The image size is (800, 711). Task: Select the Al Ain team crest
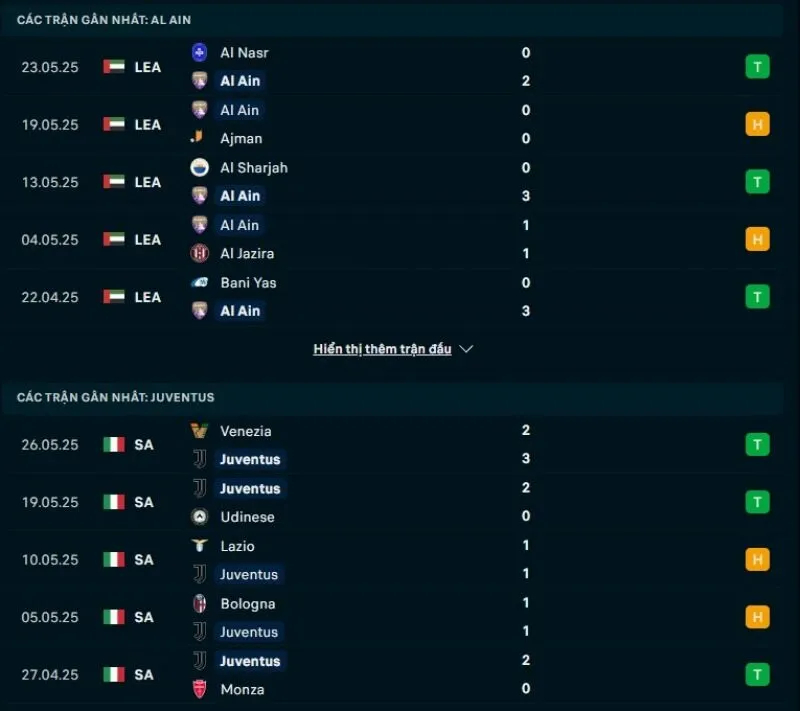[197, 80]
